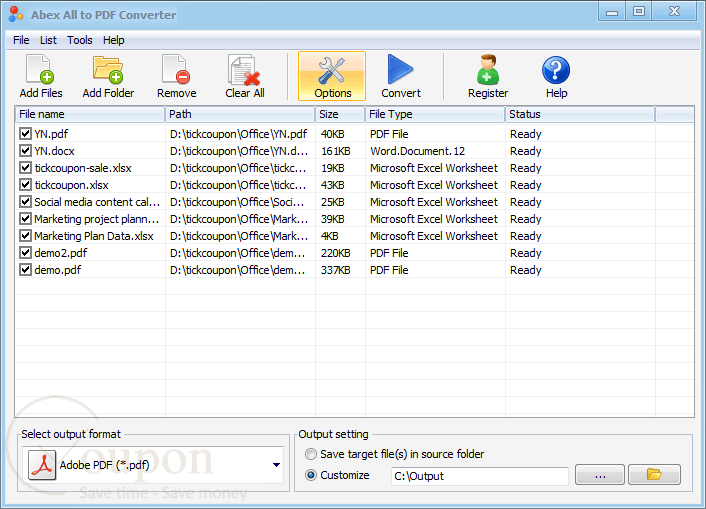Start conversion with the Convert icon
The image size is (706, 509).
click(x=400, y=69)
